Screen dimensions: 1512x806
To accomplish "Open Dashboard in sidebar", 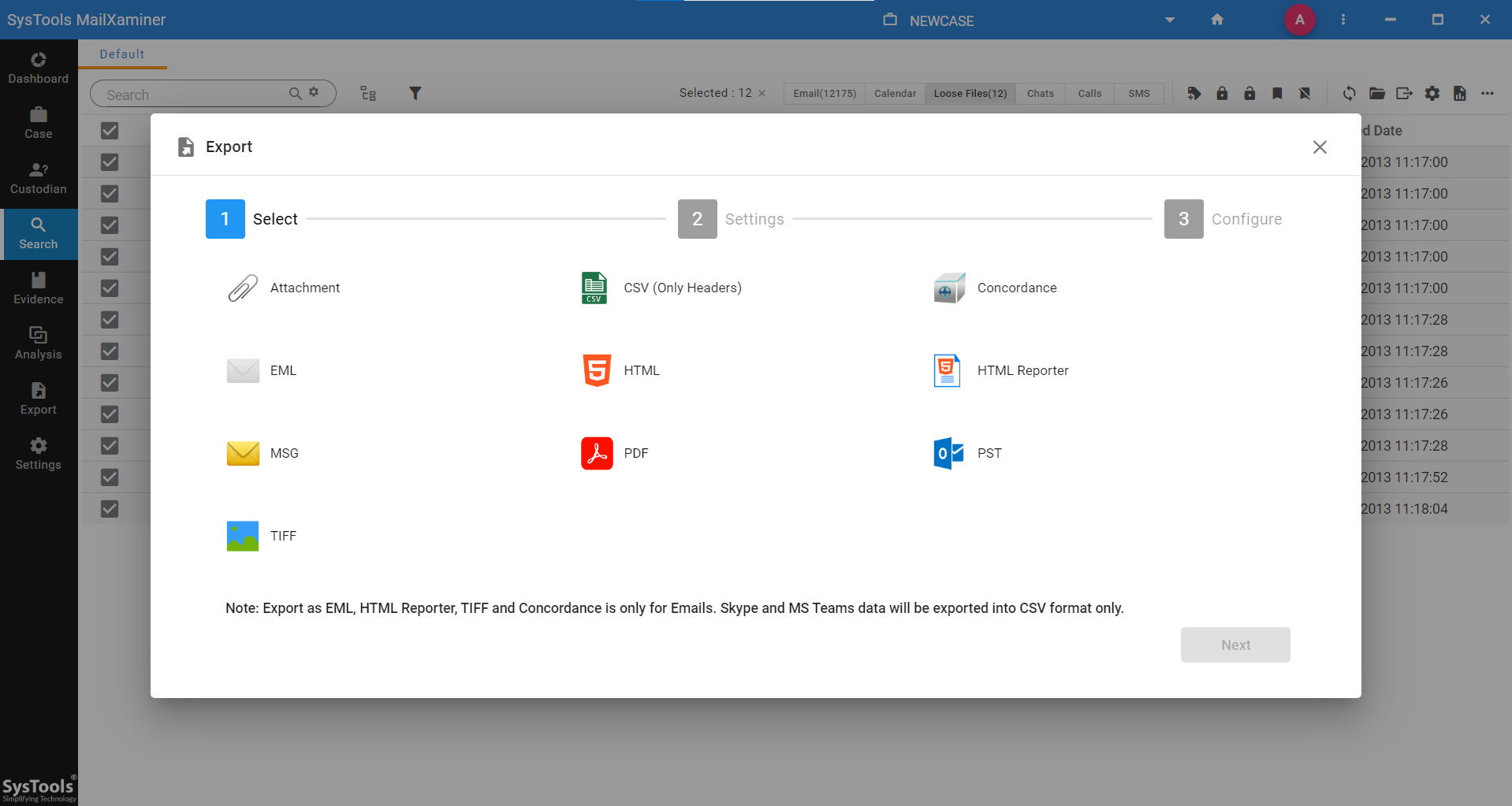I will coord(39,69).
